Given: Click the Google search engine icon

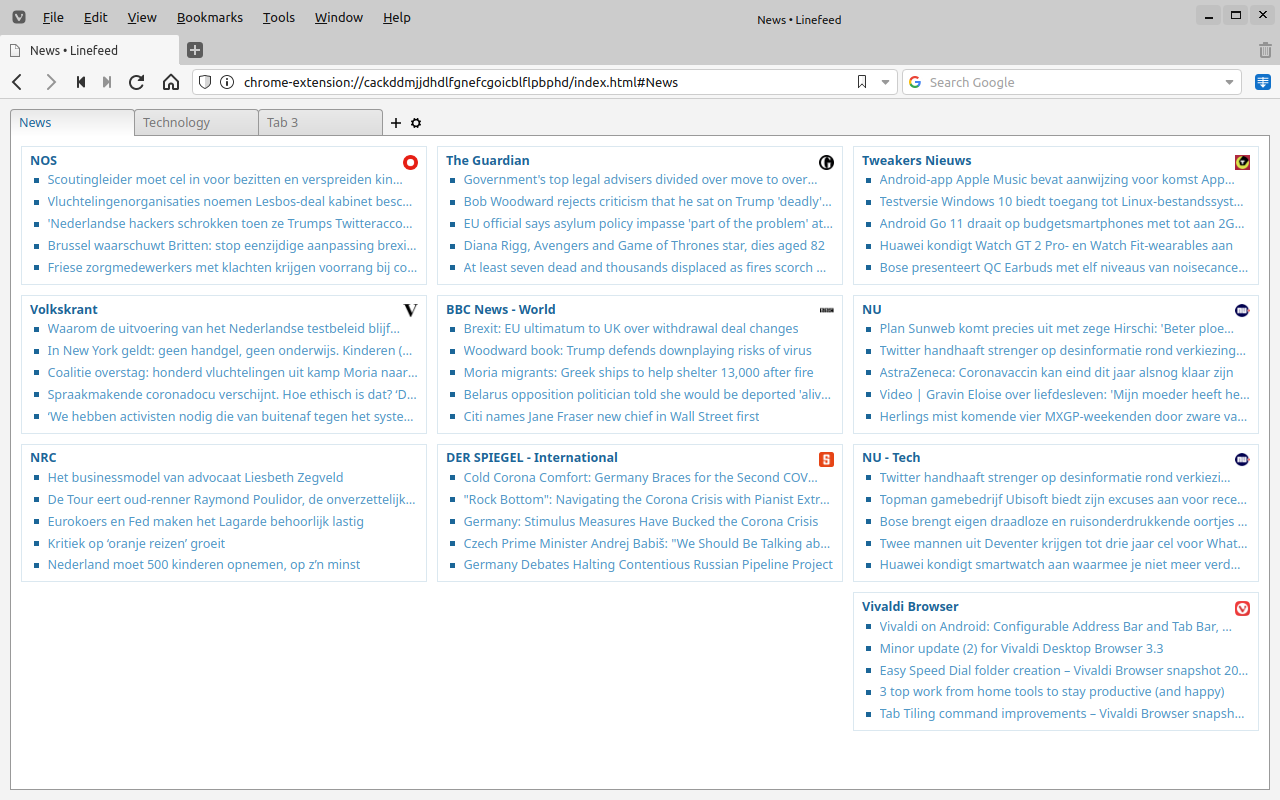Looking at the screenshot, I should coord(915,82).
